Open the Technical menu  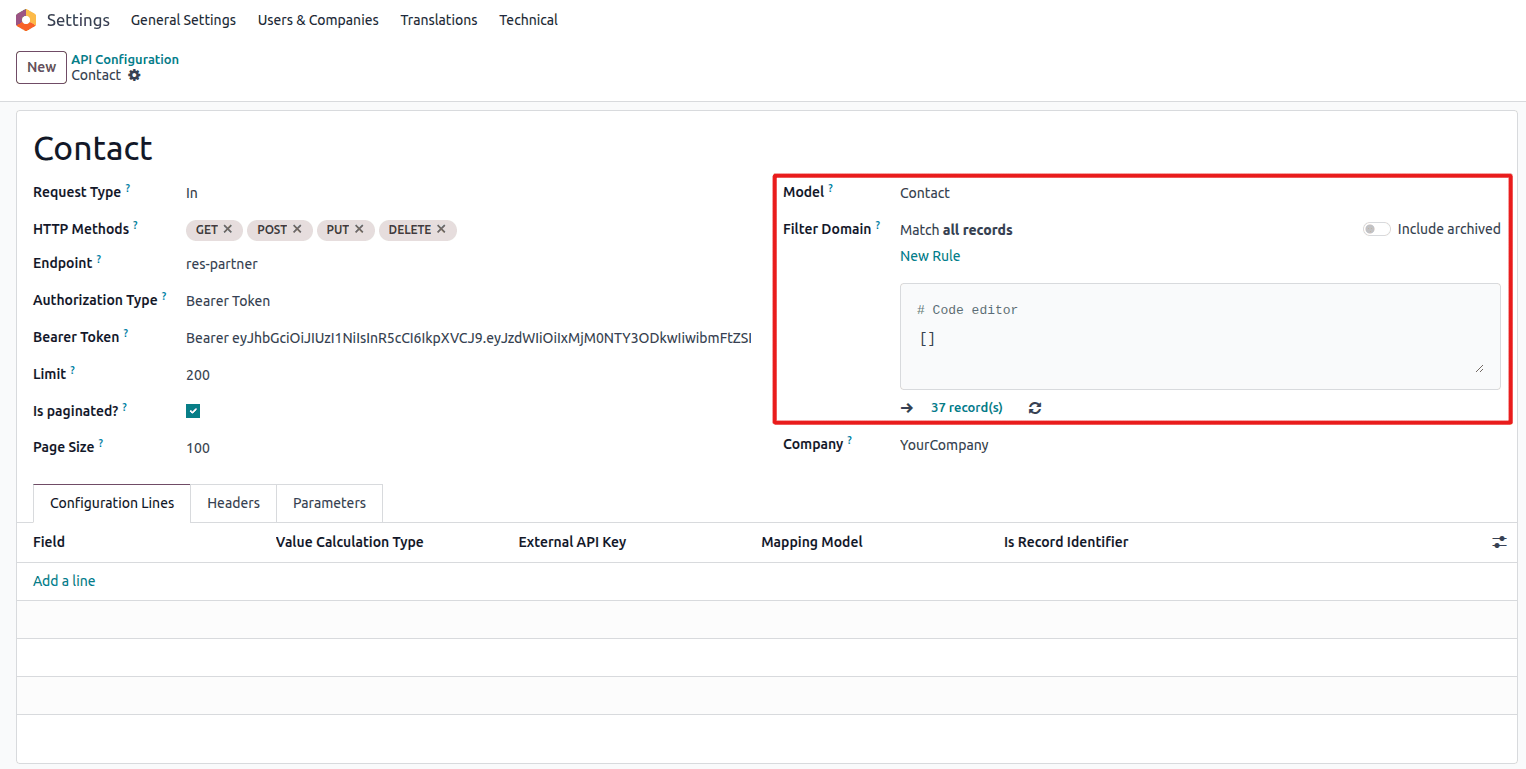point(528,20)
